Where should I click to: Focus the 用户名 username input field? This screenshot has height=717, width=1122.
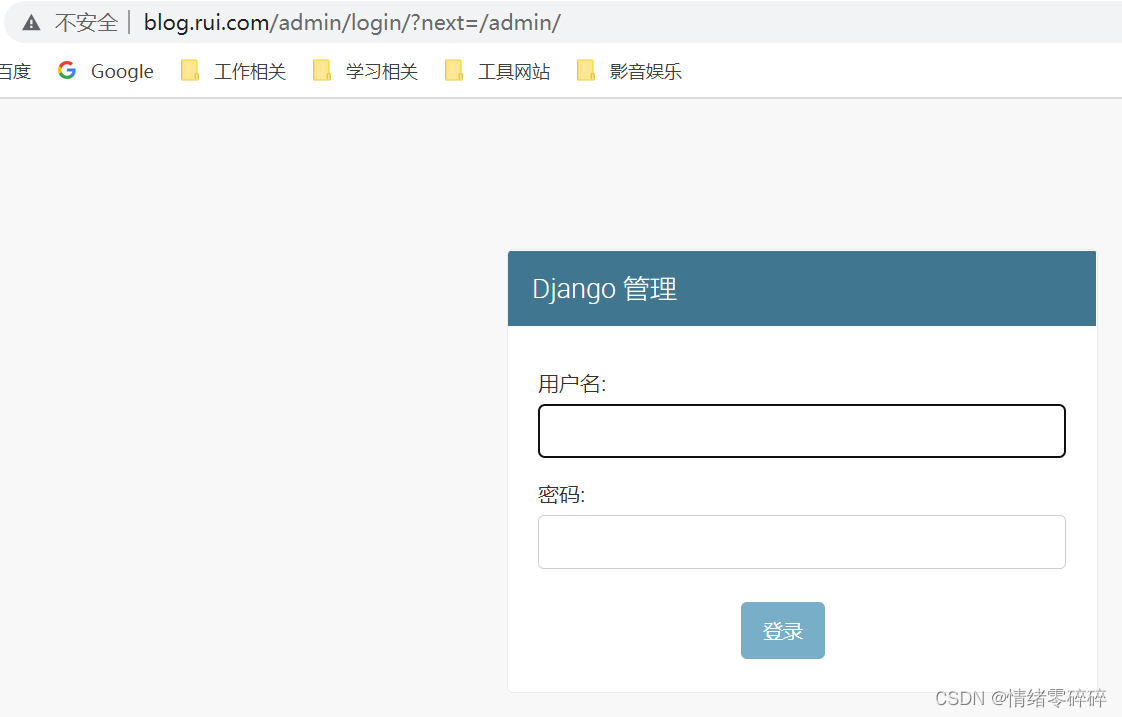tap(801, 431)
